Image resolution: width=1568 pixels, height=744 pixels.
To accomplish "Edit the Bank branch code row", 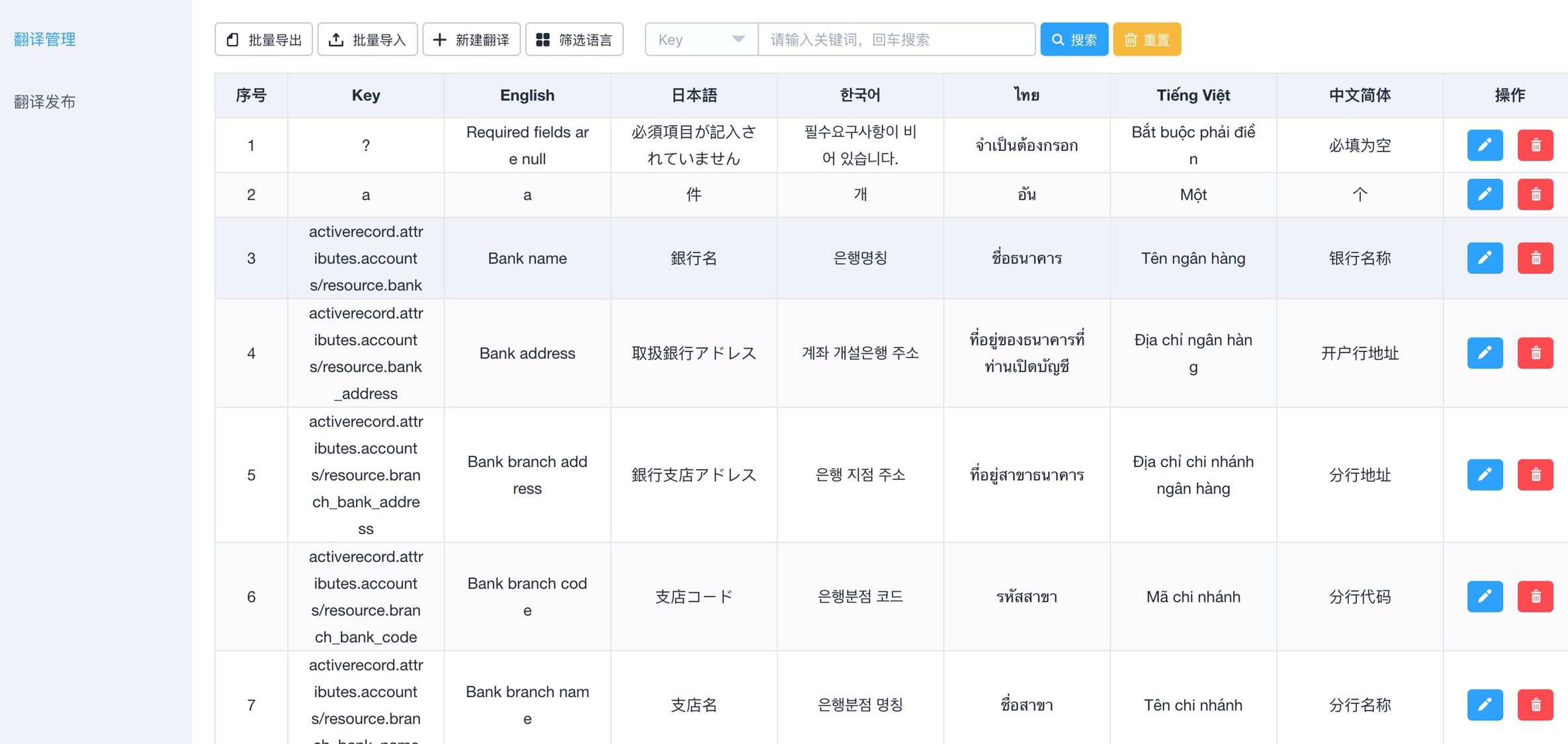I will pyautogui.click(x=1485, y=596).
